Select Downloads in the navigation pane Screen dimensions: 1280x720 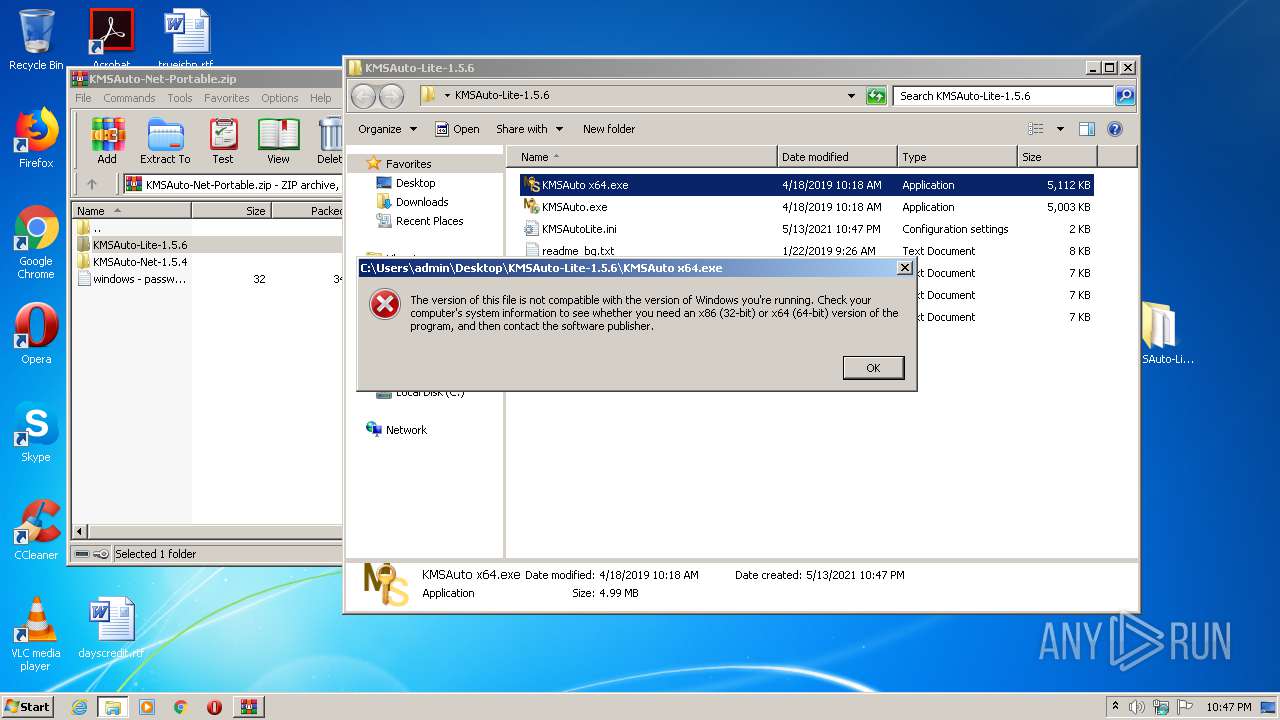point(412,202)
